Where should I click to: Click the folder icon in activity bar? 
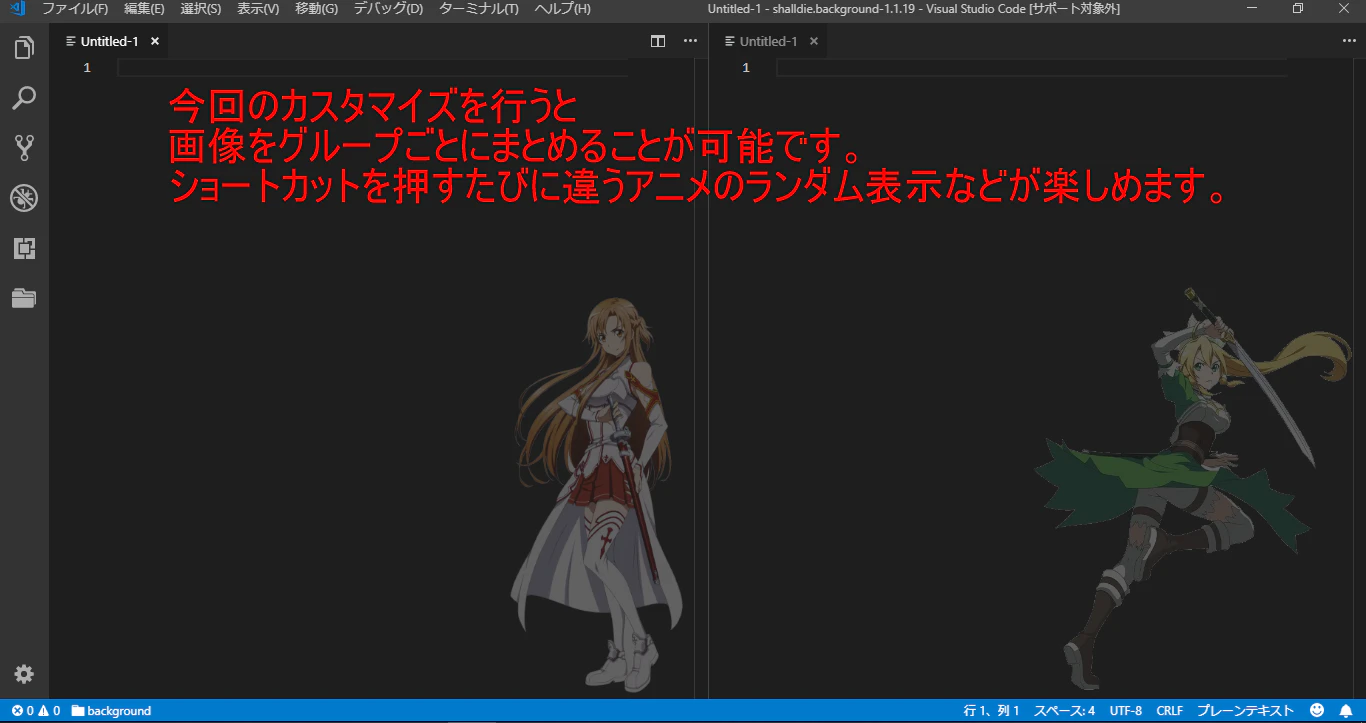24,298
